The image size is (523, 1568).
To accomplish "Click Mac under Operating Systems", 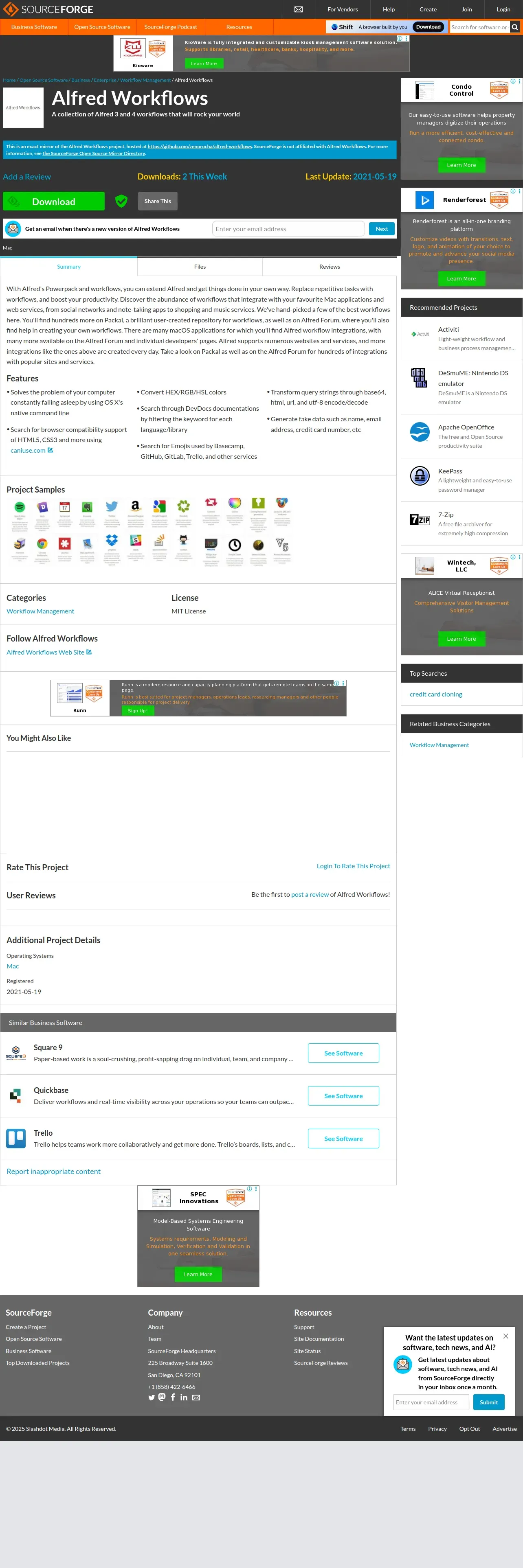I will click(13, 966).
